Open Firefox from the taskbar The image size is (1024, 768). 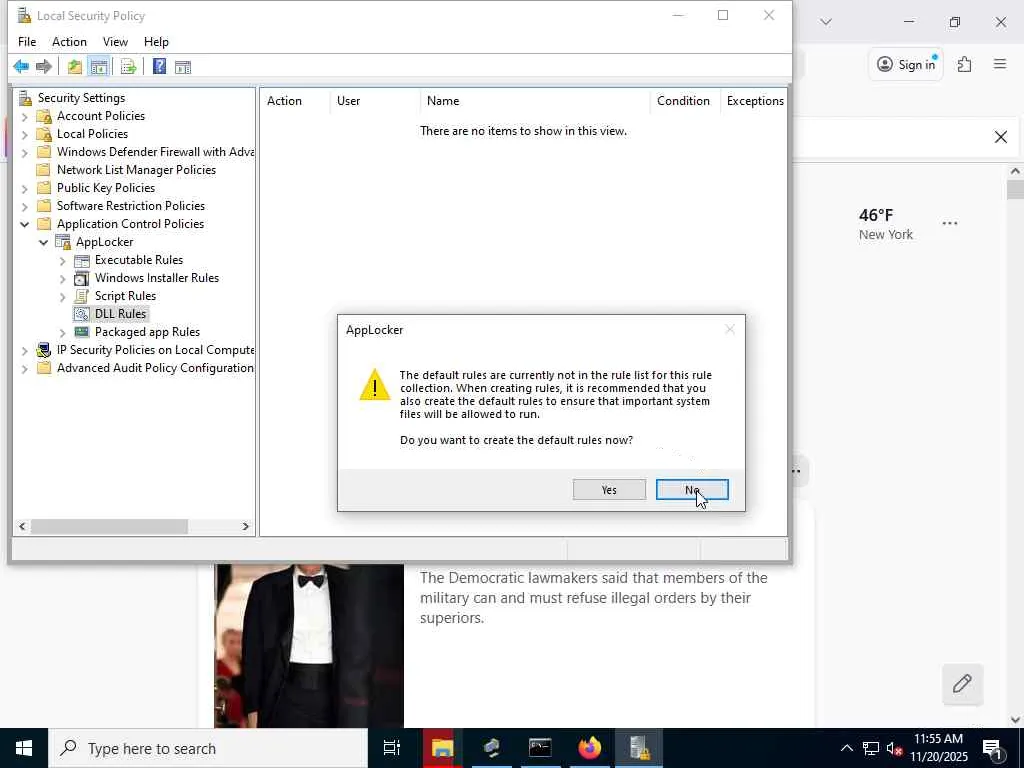click(x=590, y=748)
